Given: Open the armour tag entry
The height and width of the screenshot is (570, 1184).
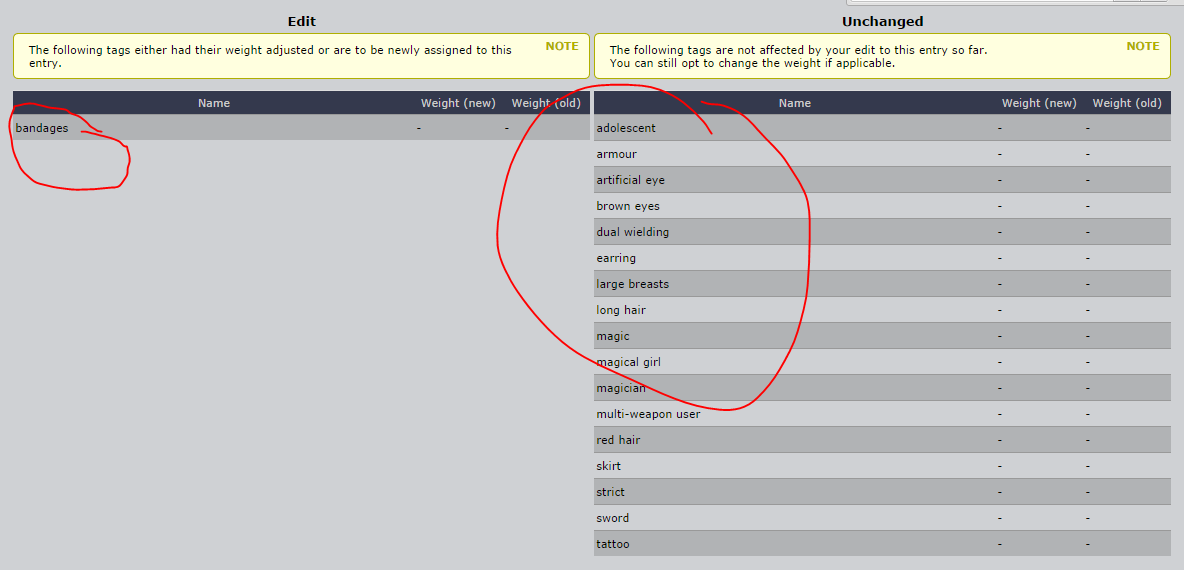Looking at the screenshot, I should coord(616,154).
